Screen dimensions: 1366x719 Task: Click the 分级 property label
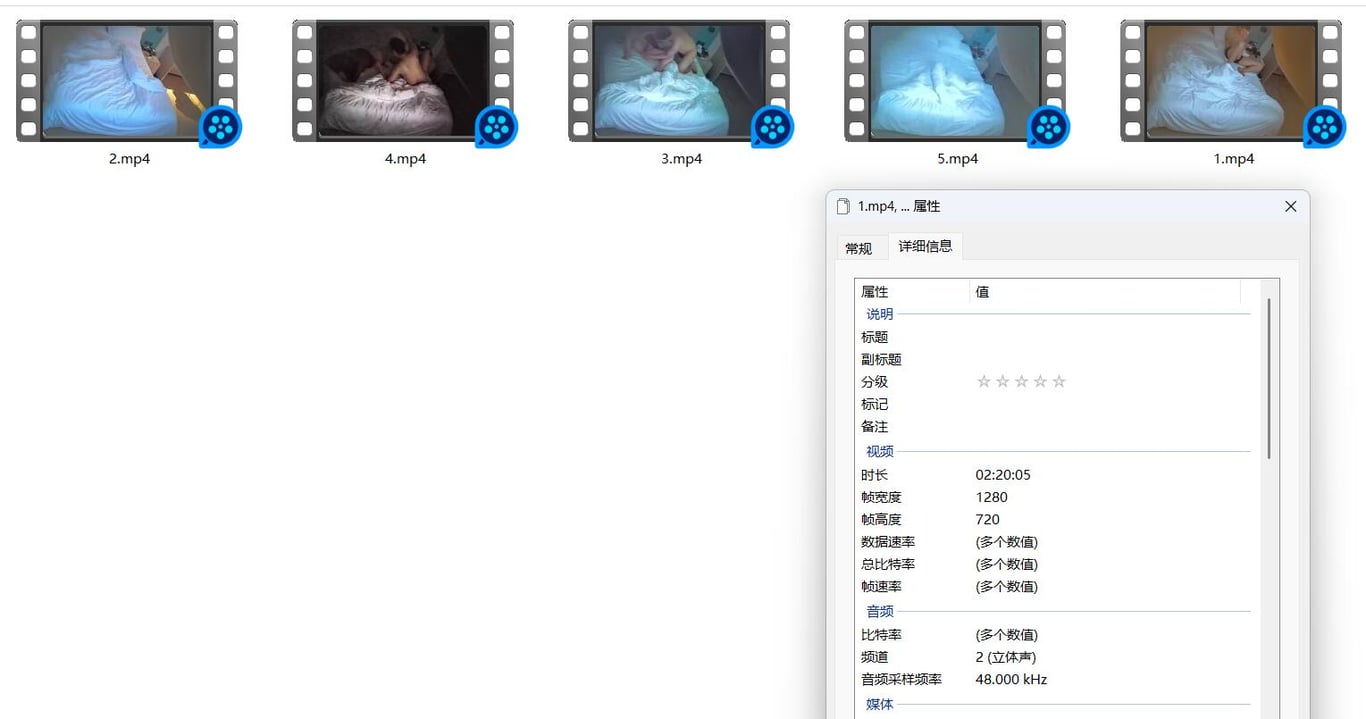[874, 382]
